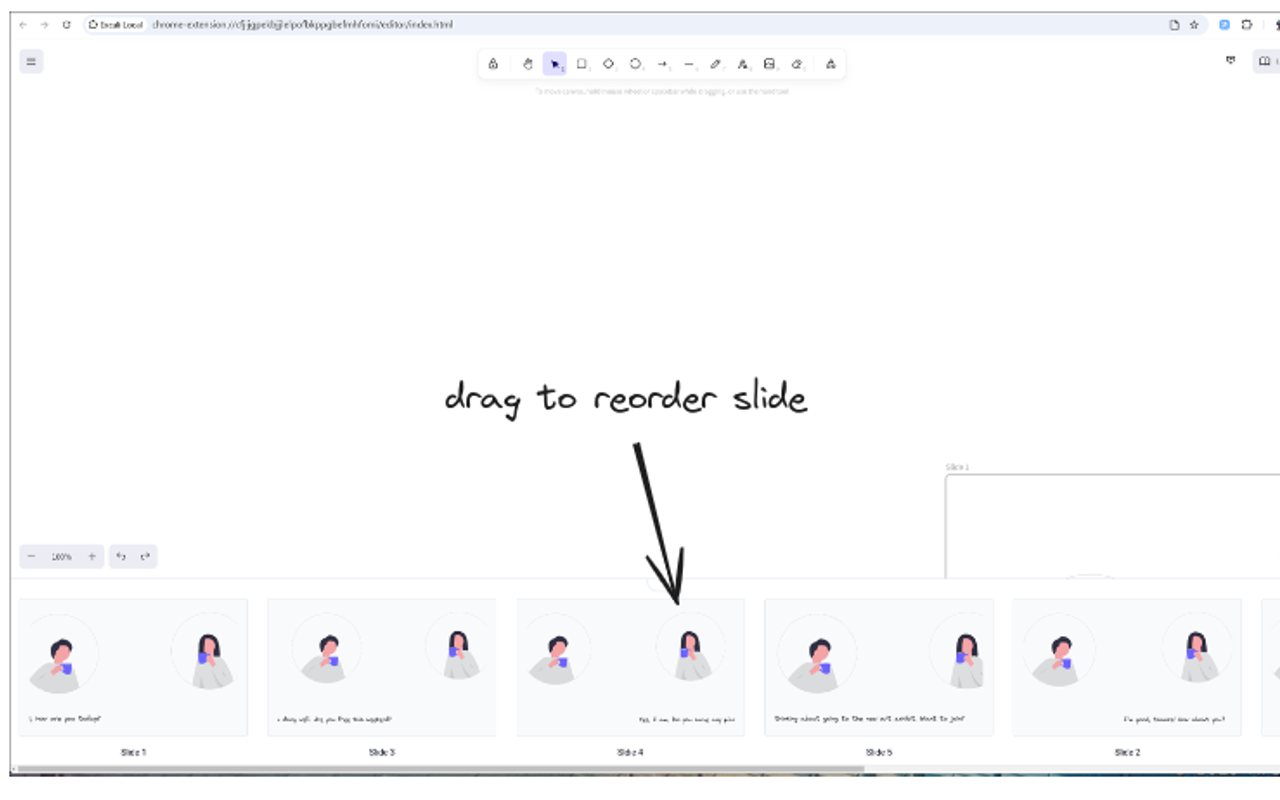
Task: Select the Arrow tool
Action: (x=663, y=64)
